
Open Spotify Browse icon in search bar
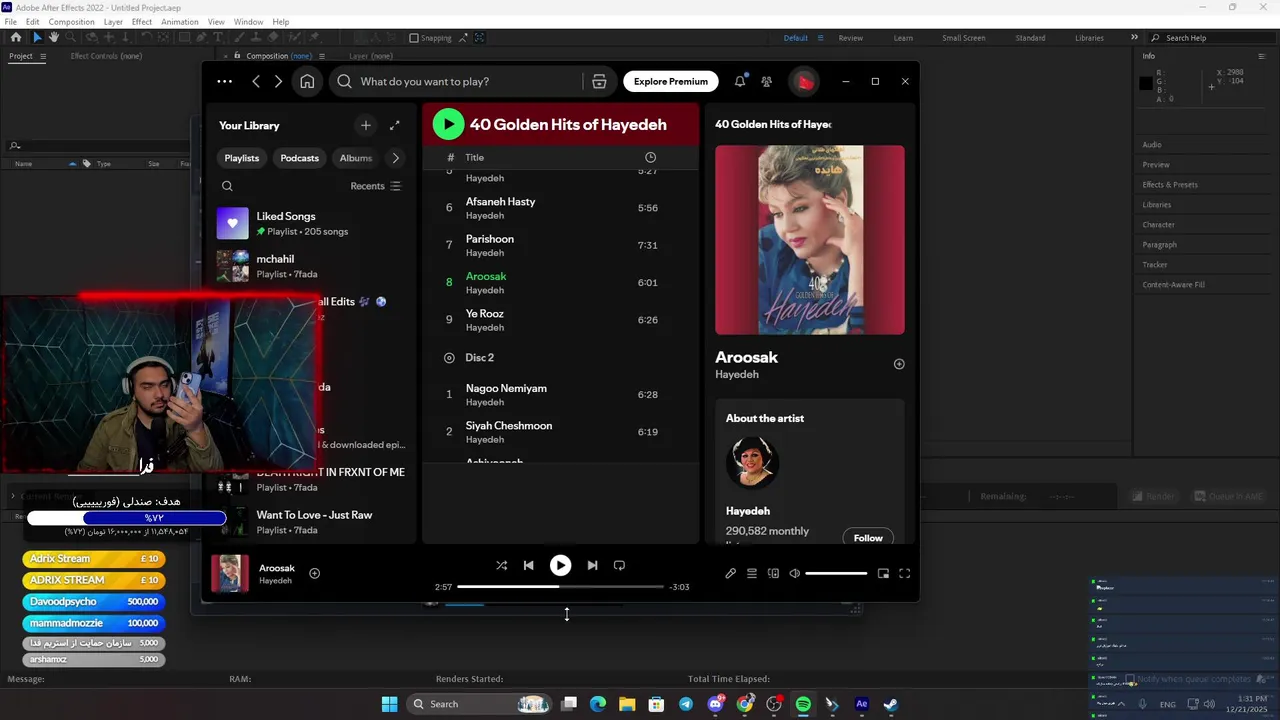coord(599,81)
